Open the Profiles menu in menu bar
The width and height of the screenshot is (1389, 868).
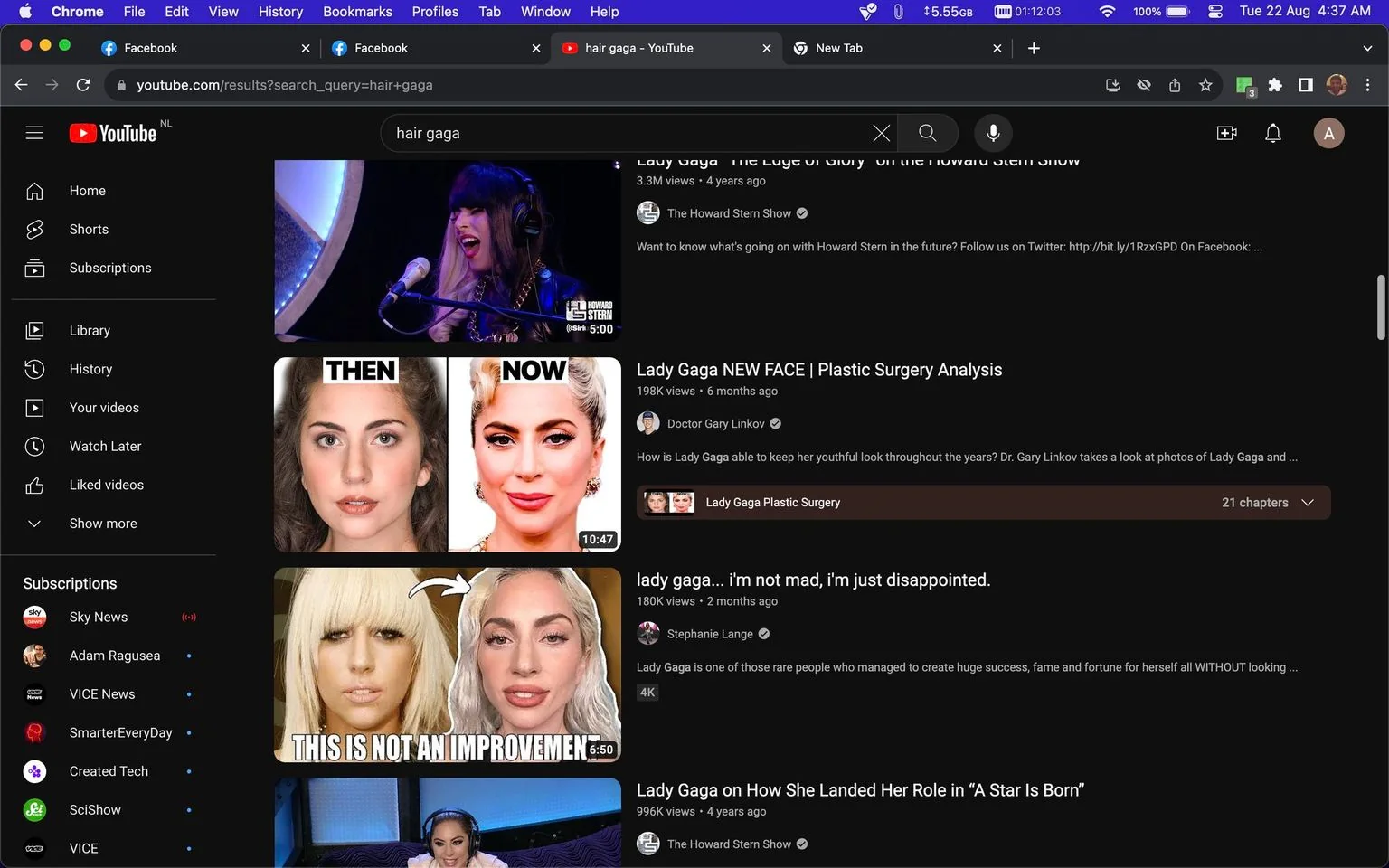(x=435, y=12)
